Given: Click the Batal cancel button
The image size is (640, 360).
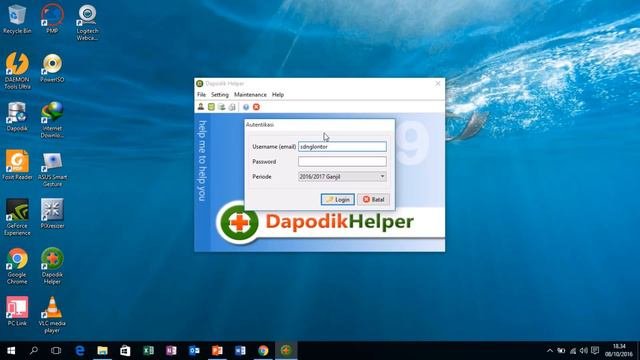Looking at the screenshot, I should (373, 200).
